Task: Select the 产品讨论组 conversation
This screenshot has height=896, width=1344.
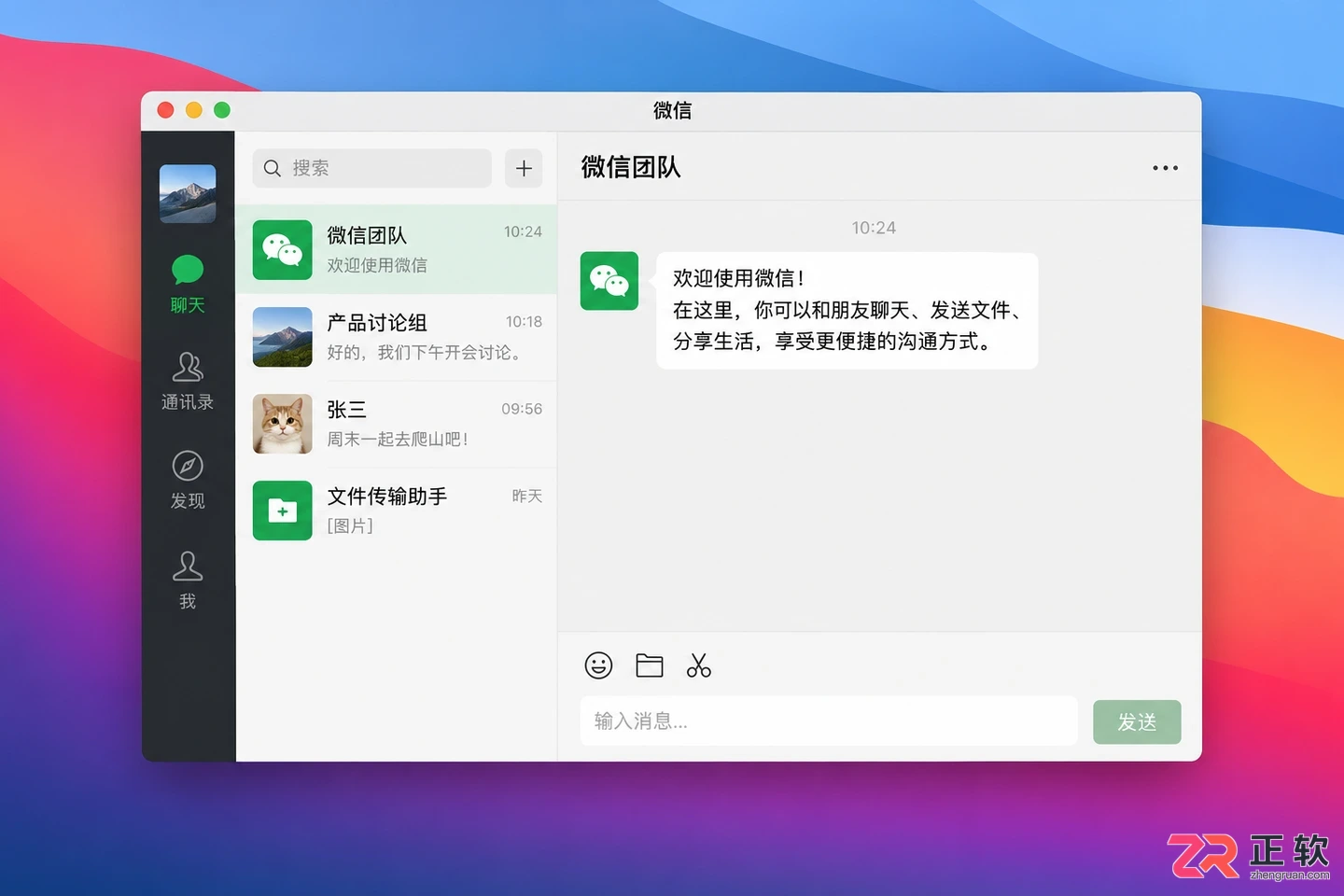Action: [x=397, y=337]
